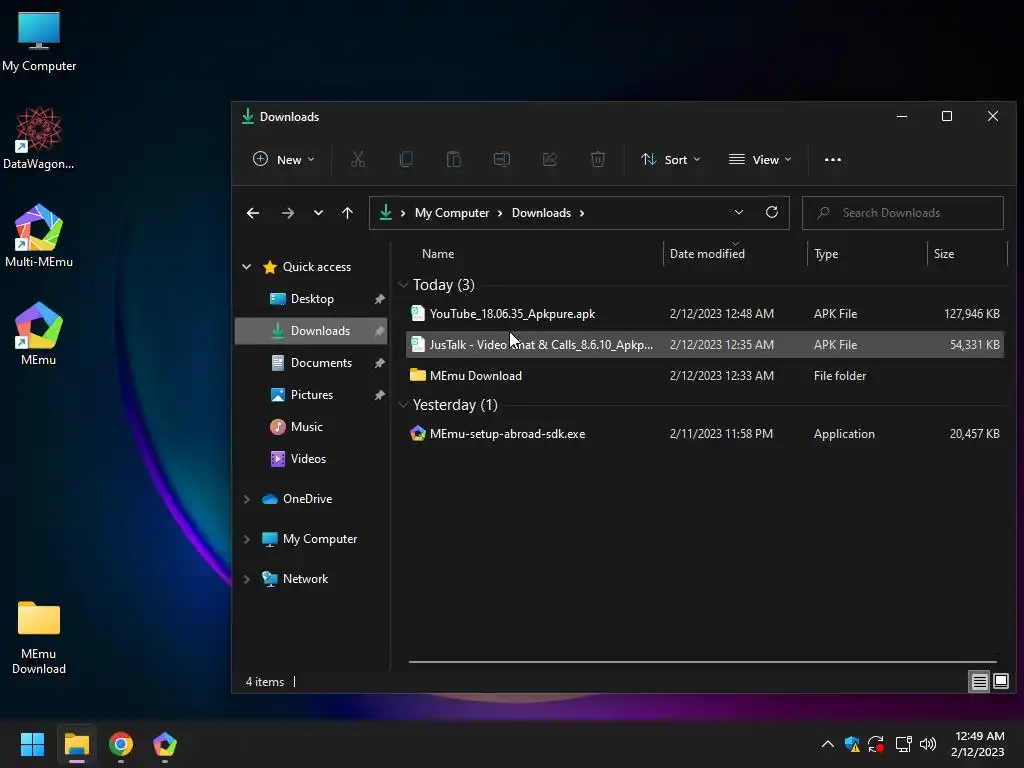Screen dimensions: 1024x768
Task: Click the sync update tray icon
Action: [876, 744]
